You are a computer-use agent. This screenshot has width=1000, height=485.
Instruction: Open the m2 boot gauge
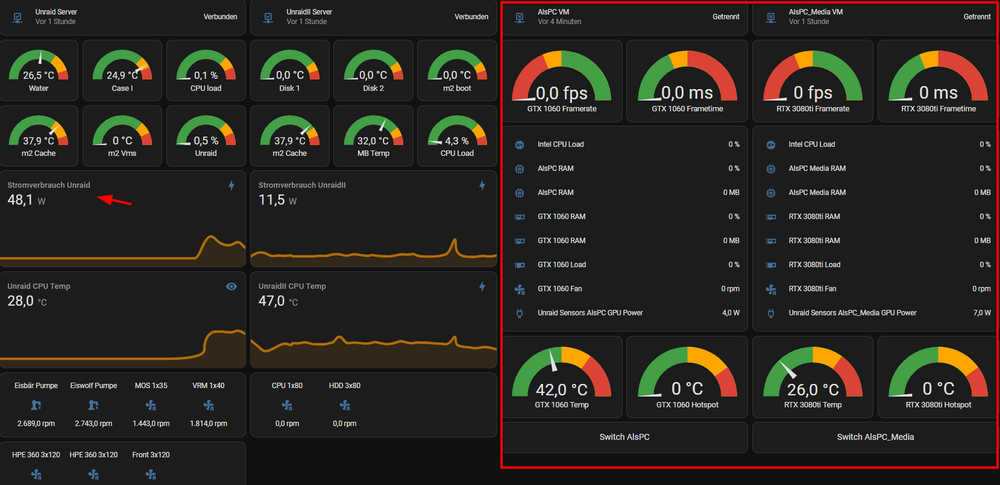point(457,70)
